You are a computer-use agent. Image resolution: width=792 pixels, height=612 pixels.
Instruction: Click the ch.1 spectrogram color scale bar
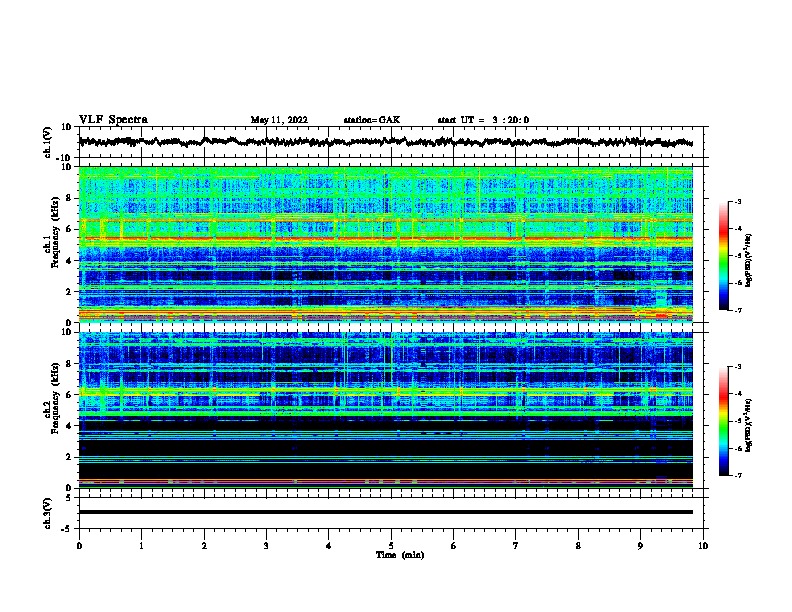click(x=724, y=256)
